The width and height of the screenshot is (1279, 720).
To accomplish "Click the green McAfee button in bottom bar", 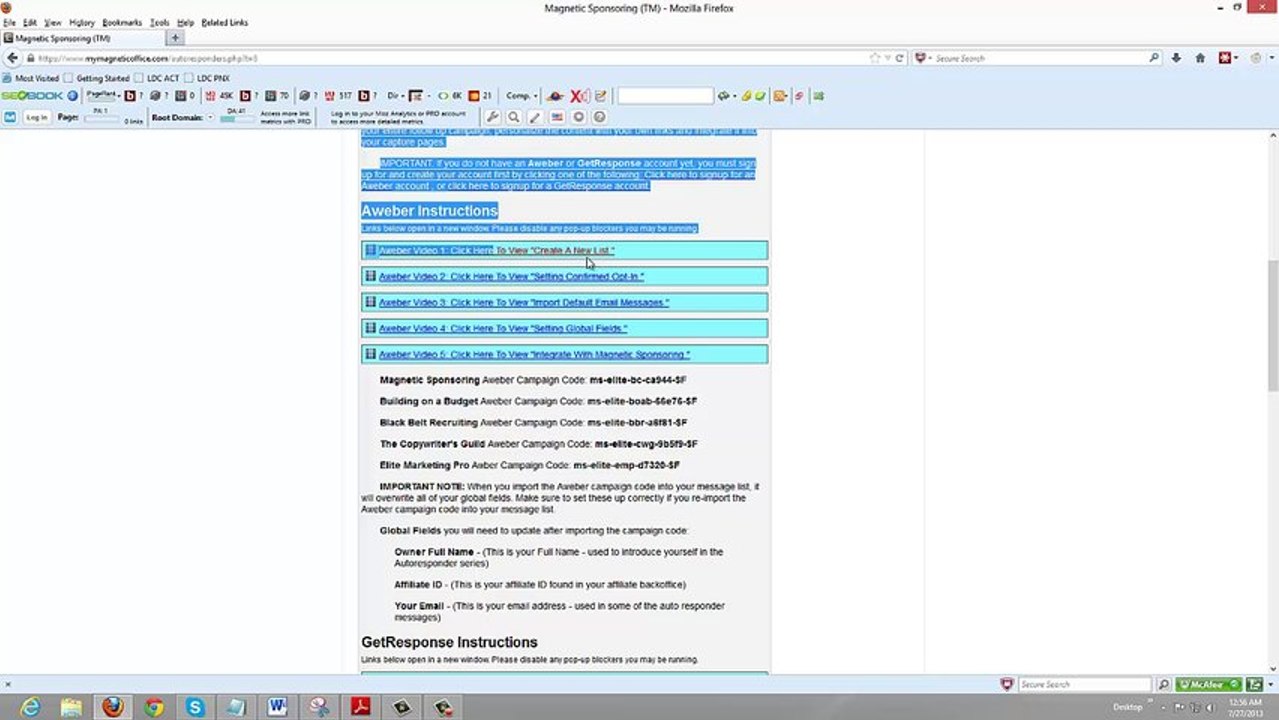I will point(1209,685).
